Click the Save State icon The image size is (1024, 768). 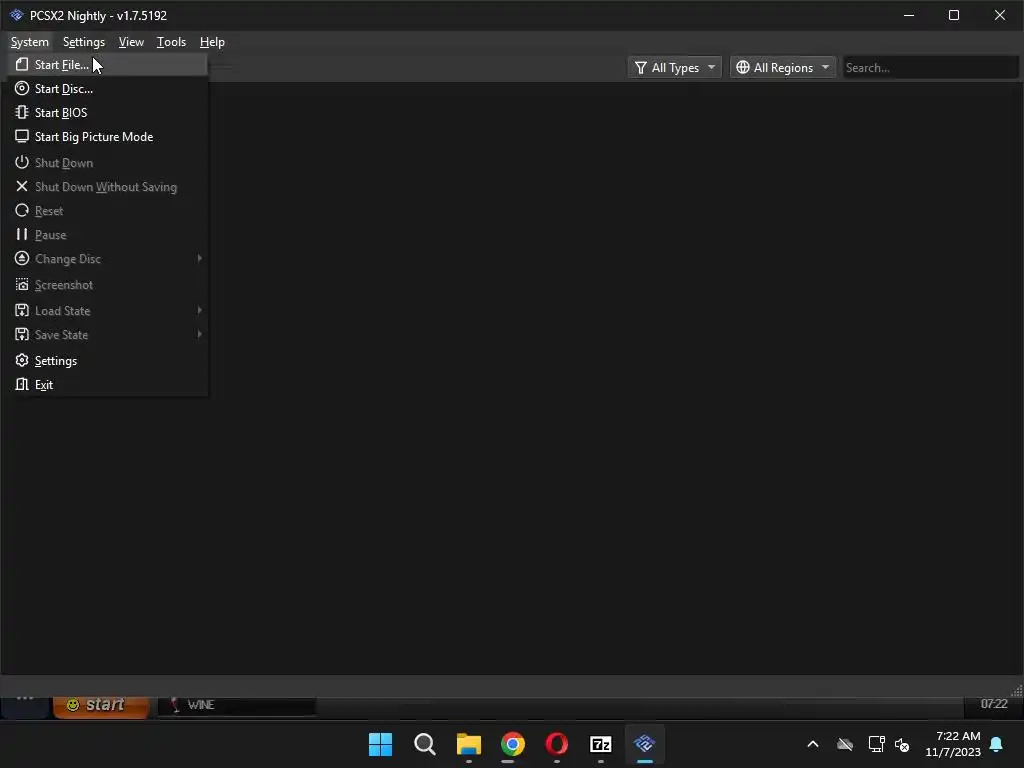(x=22, y=334)
